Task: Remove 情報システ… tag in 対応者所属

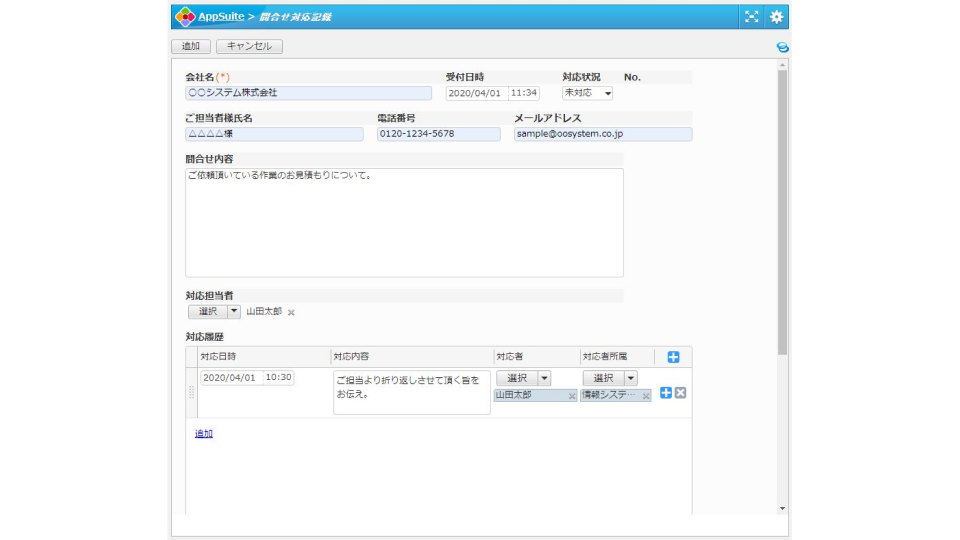Action: click(645, 396)
